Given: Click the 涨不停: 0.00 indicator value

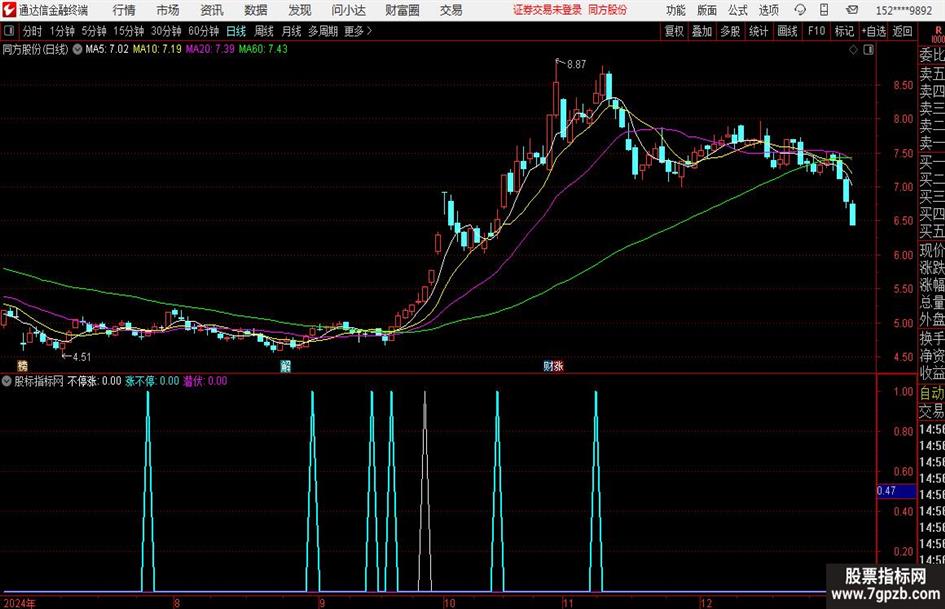Looking at the screenshot, I should 152,381.
